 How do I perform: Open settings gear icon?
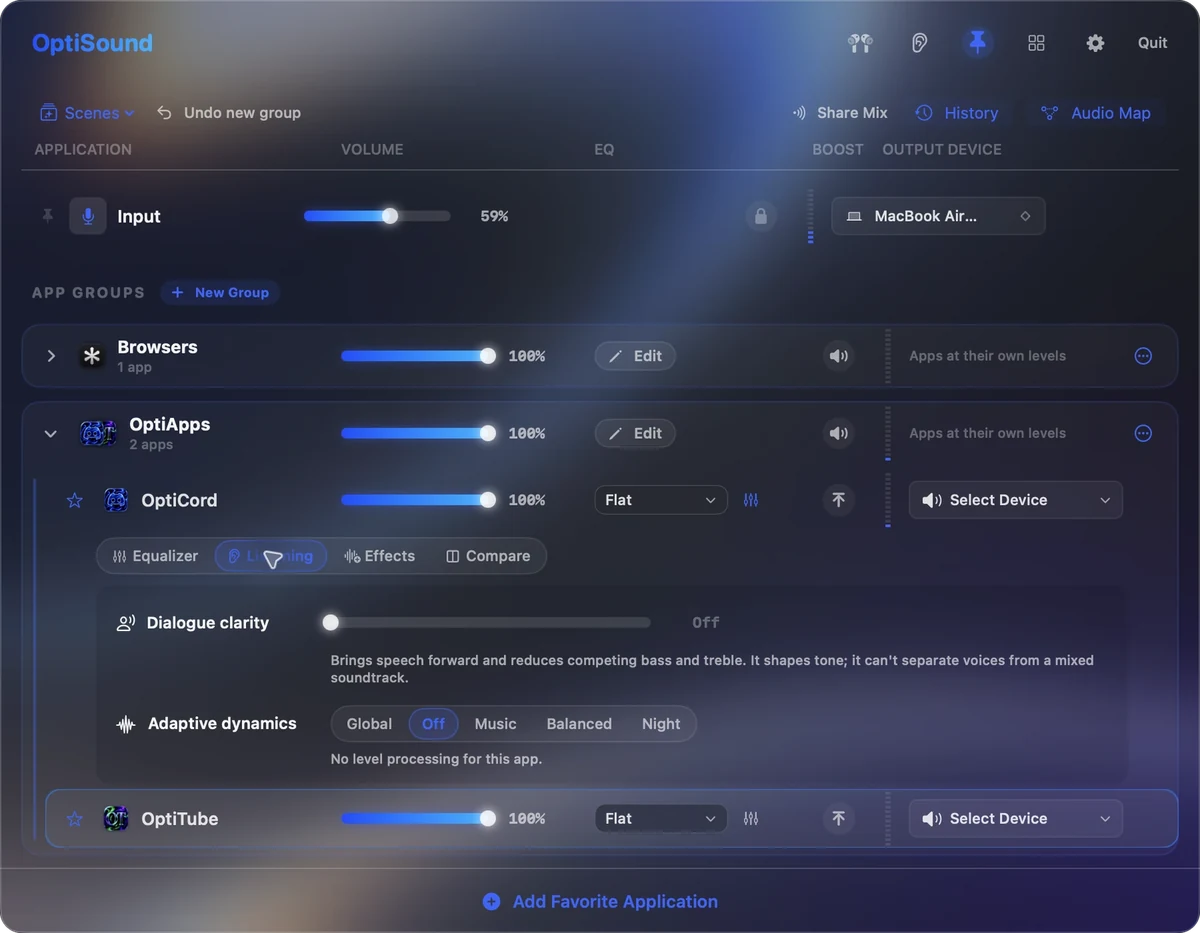pyautogui.click(x=1095, y=43)
